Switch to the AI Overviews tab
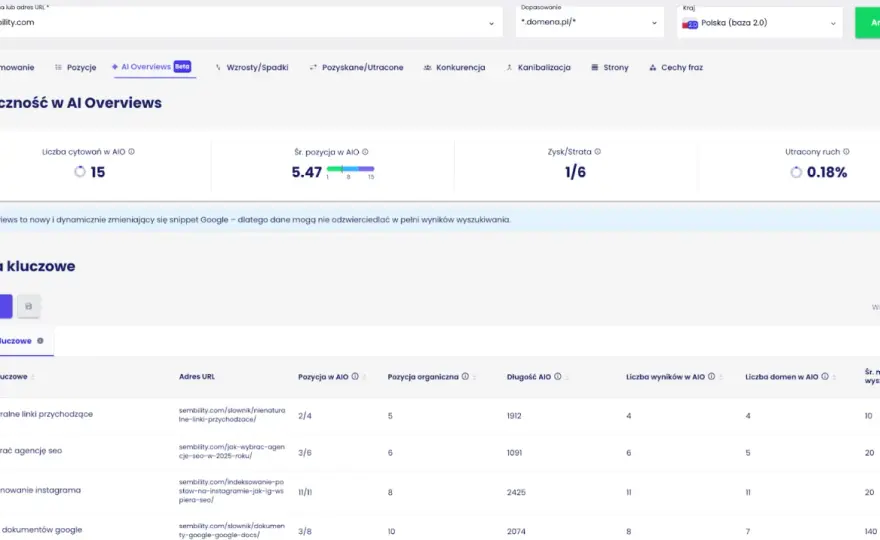This screenshot has width=880, height=540. click(152, 67)
